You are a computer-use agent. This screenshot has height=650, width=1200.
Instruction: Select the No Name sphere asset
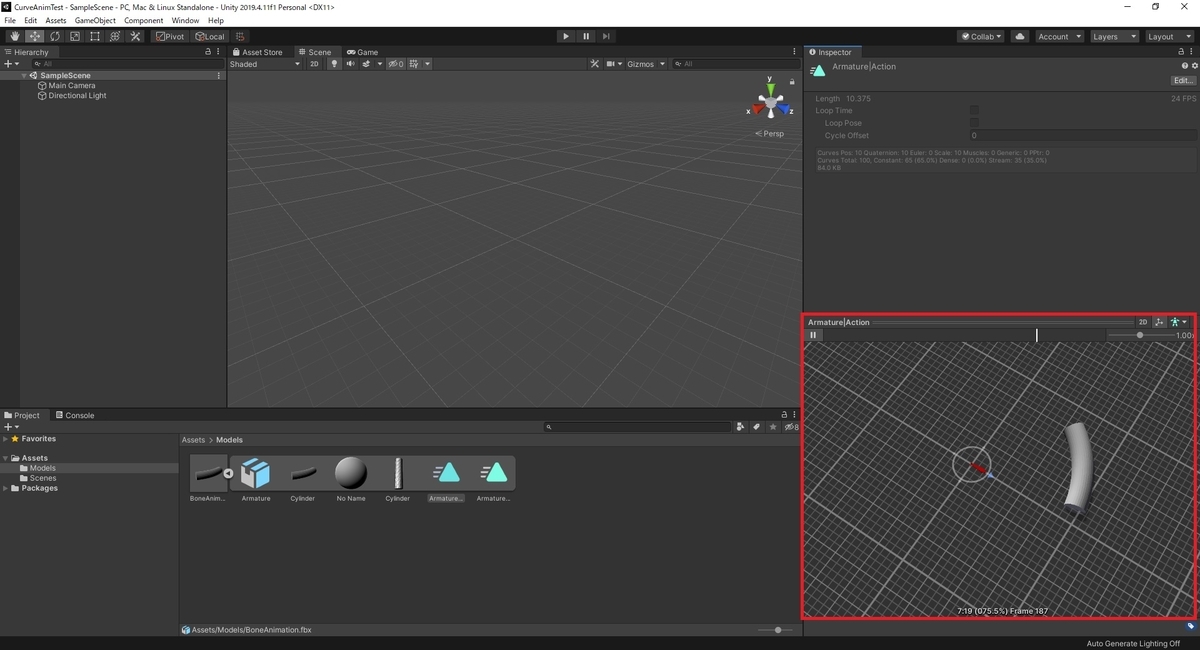coord(351,474)
